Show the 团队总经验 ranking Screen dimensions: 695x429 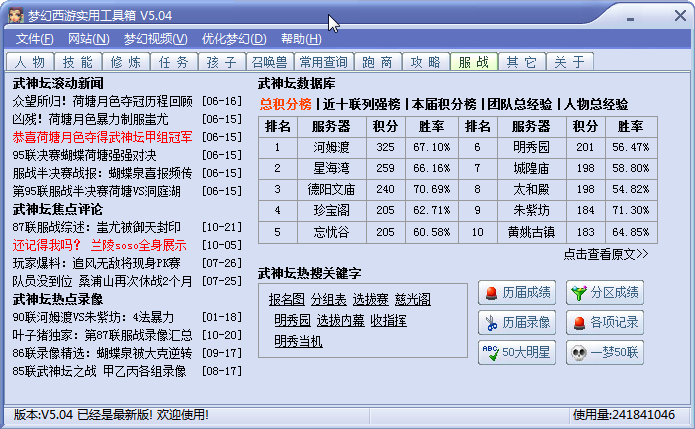519,104
